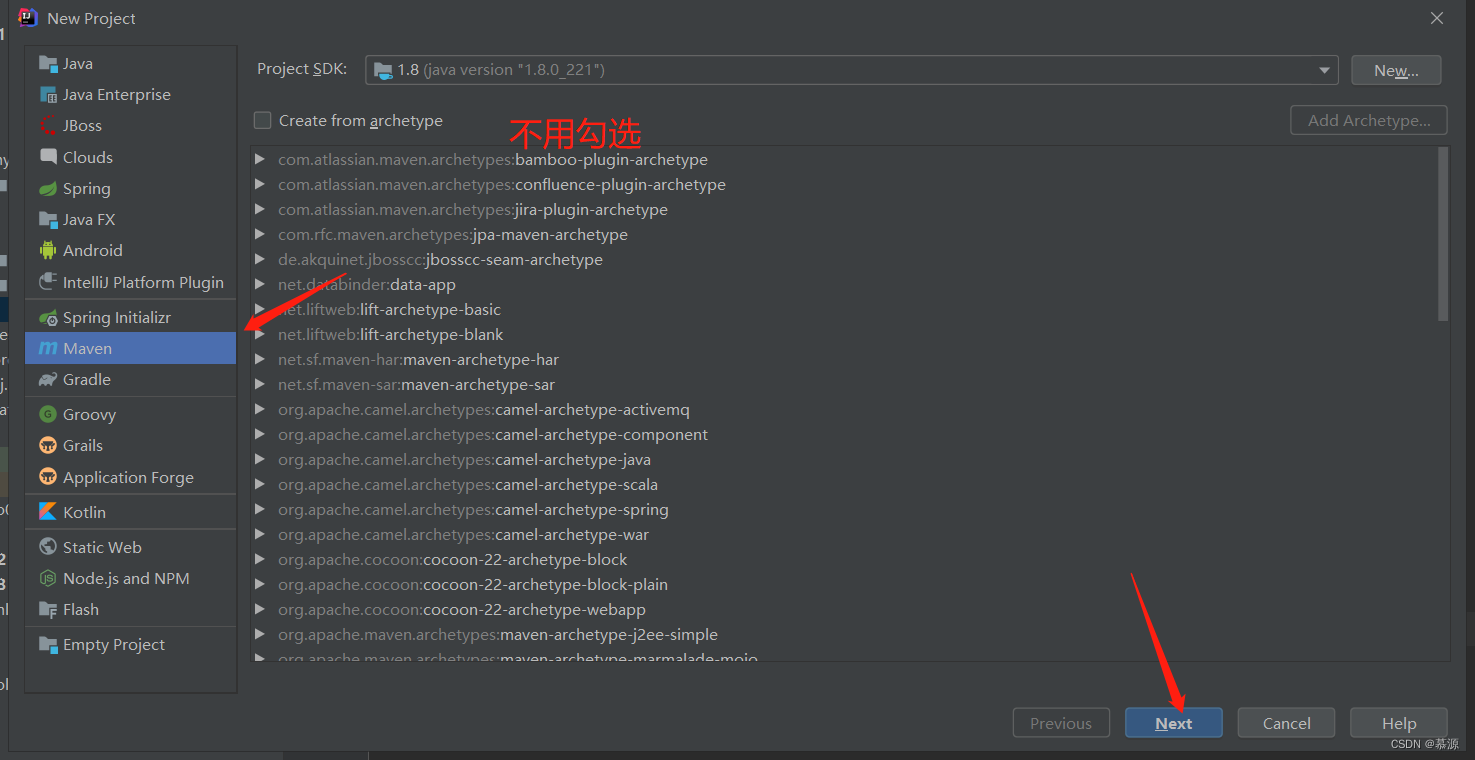Viewport: 1475px width, 760px height.
Task: Open Help for New Project
Action: point(1399,723)
